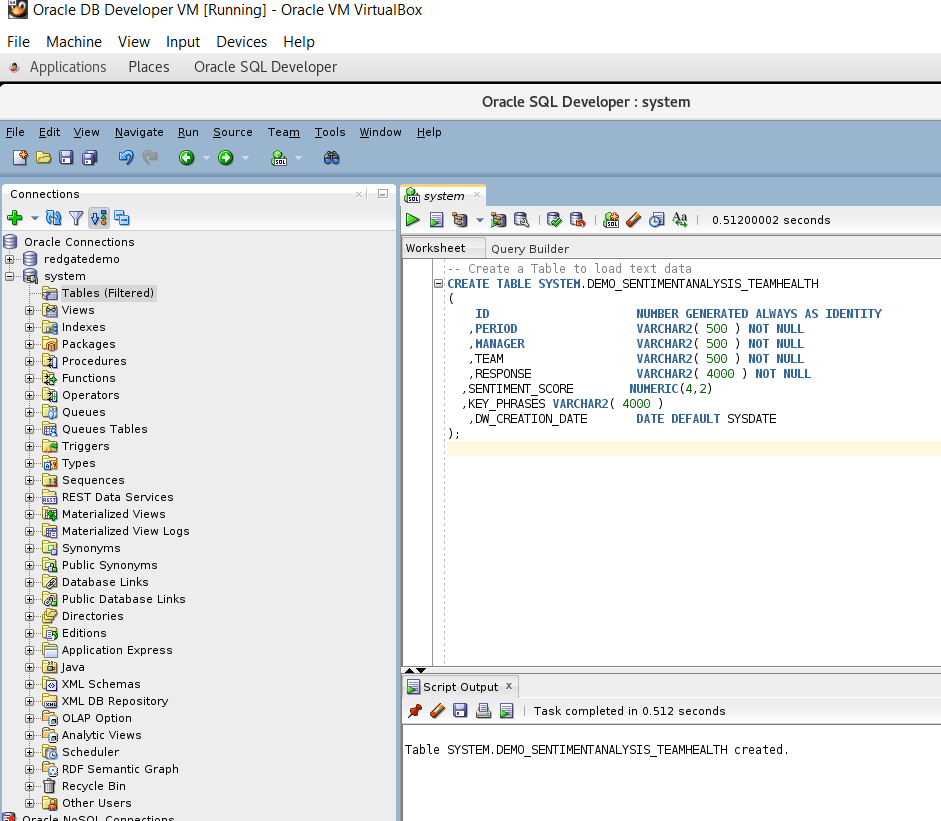The width and height of the screenshot is (941, 821).
Task: Switch to the Query Builder tab
Action: coord(530,249)
